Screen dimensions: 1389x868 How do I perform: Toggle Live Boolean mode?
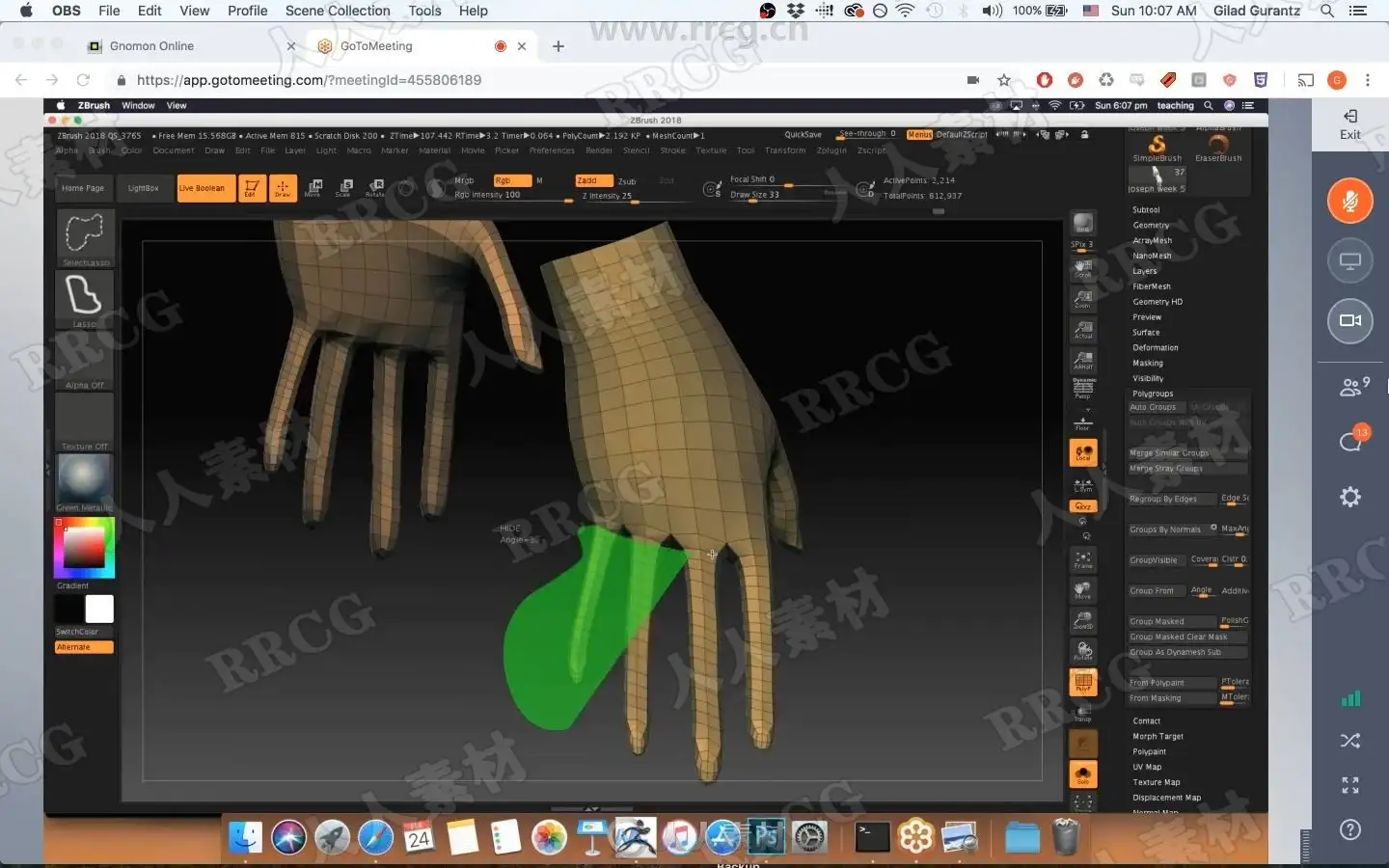click(205, 188)
